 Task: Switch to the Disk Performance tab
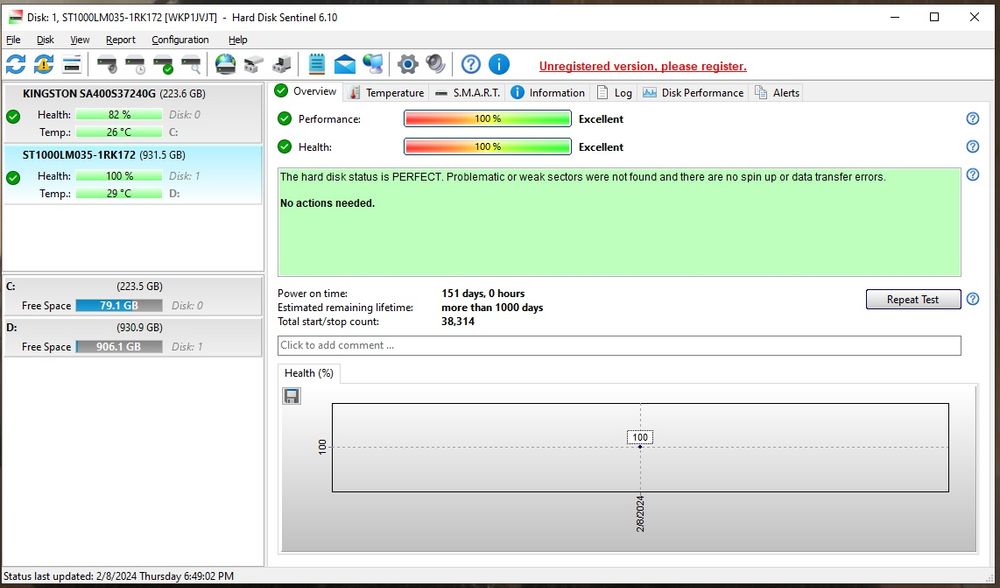tap(693, 93)
